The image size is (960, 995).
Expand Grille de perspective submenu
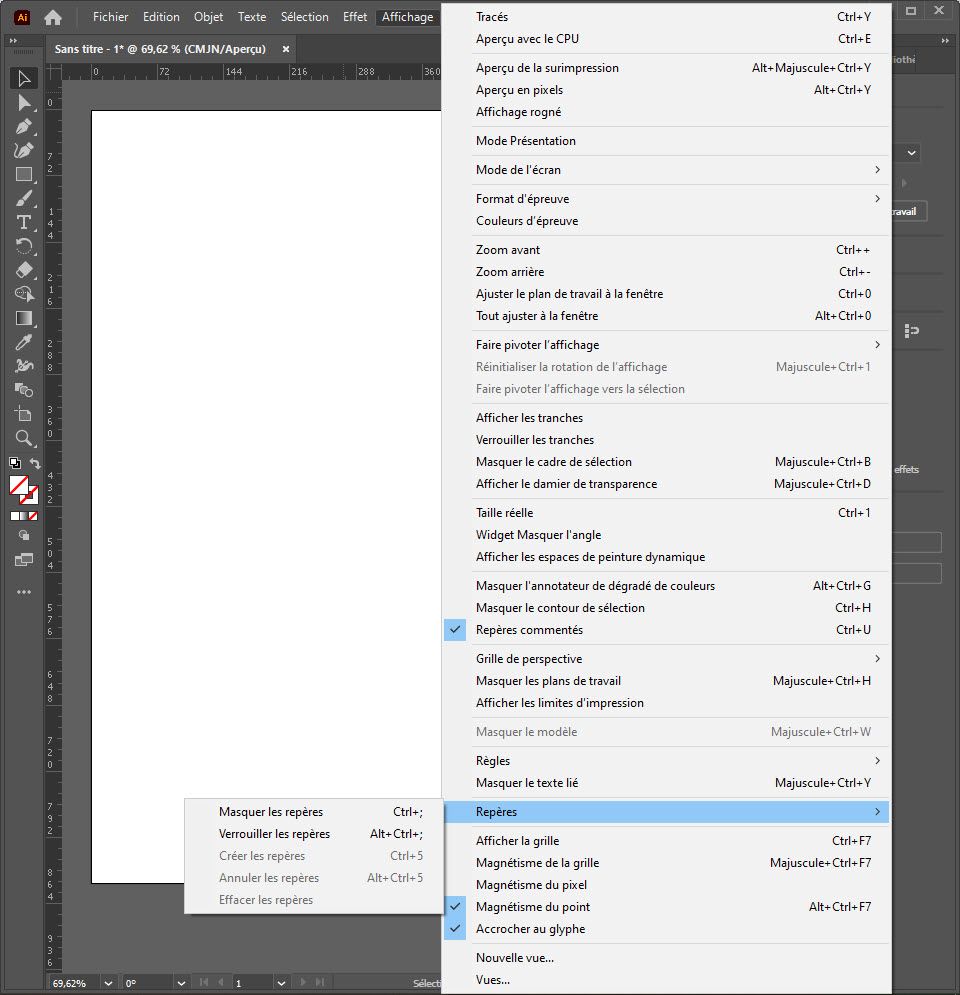[666, 659]
